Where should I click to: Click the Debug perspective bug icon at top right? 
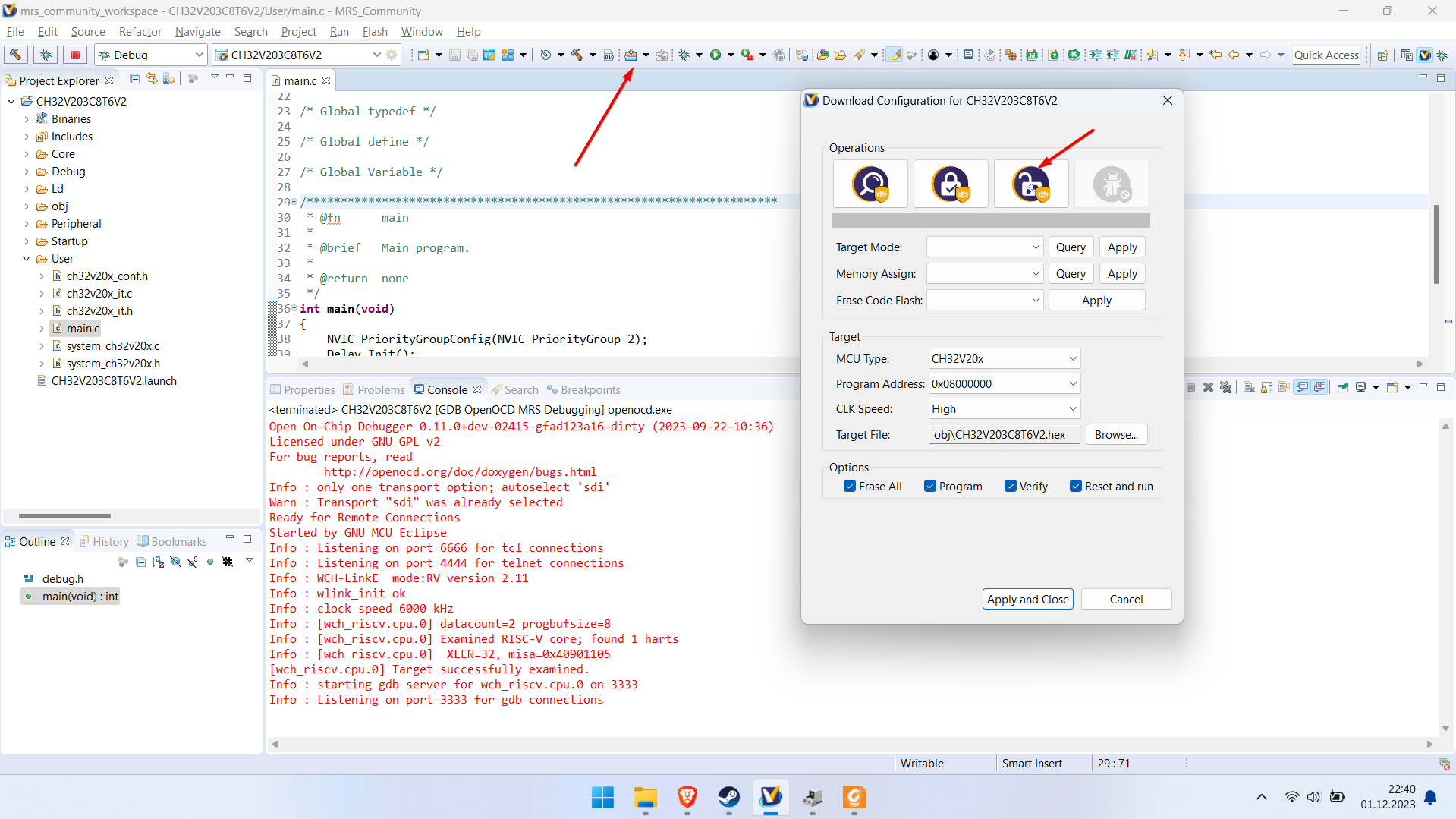click(x=1442, y=55)
